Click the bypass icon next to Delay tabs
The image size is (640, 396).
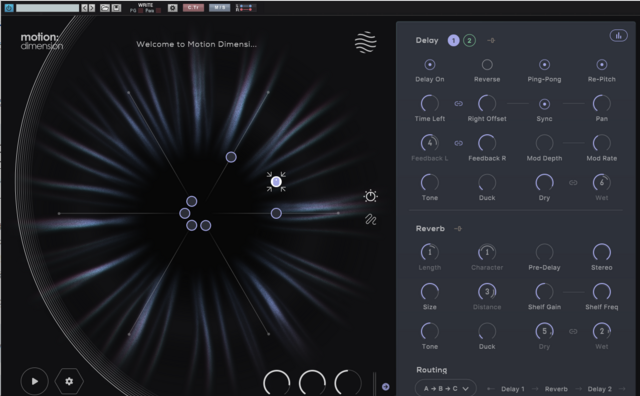[491, 40]
